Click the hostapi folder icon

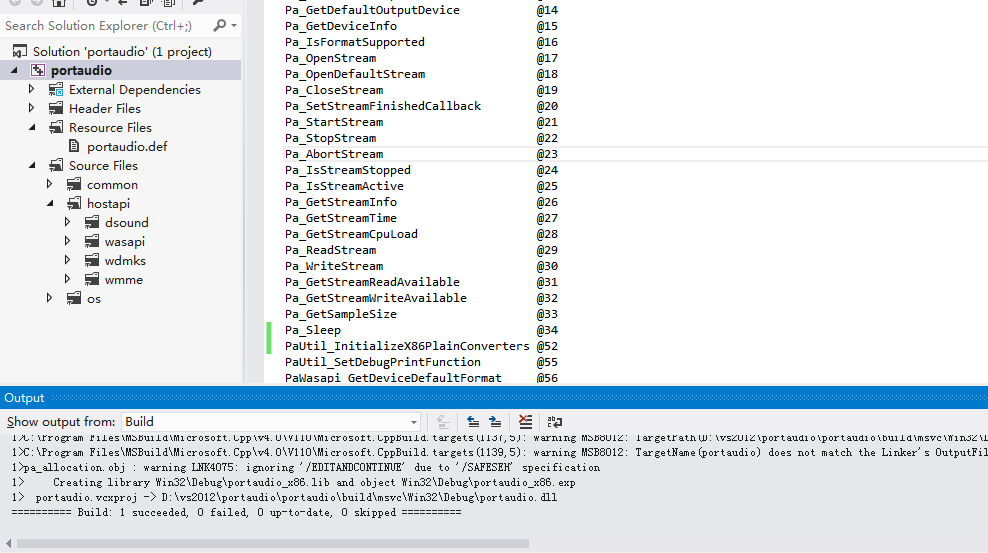pos(74,203)
